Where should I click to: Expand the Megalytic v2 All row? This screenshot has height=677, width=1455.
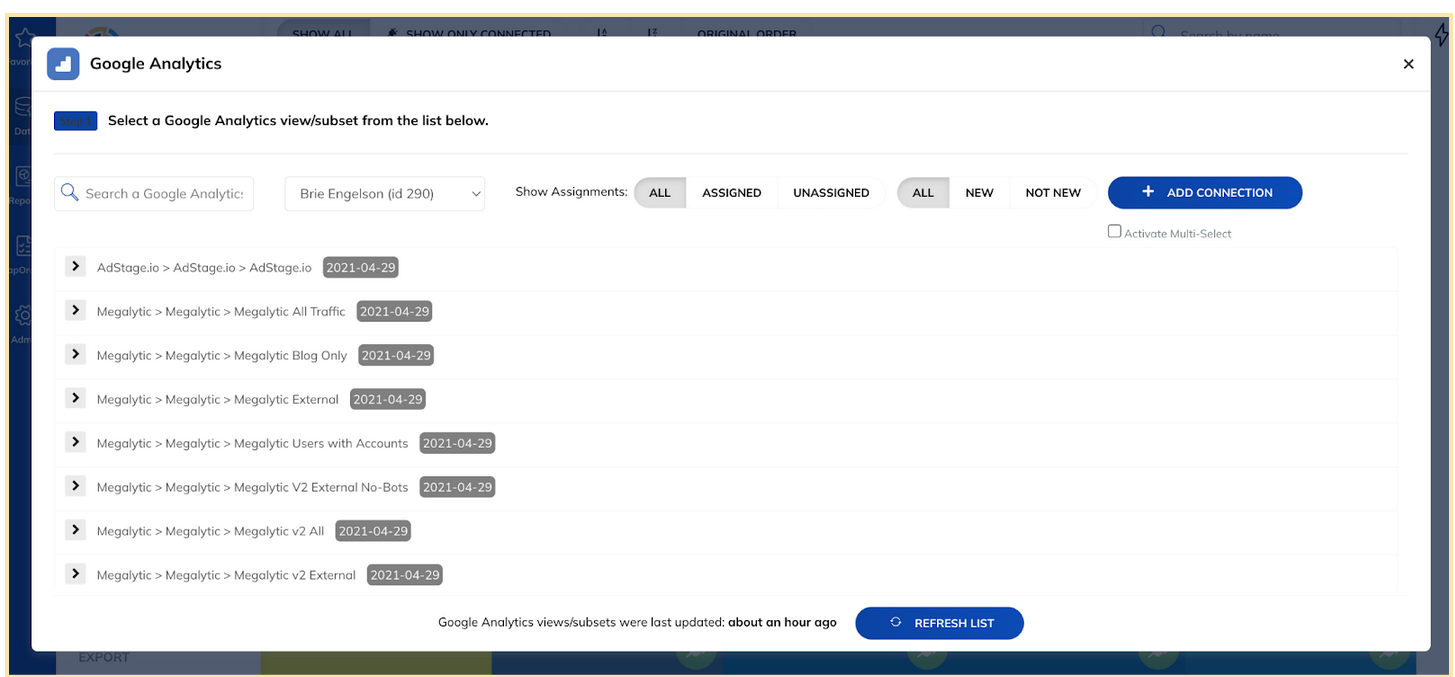75,530
